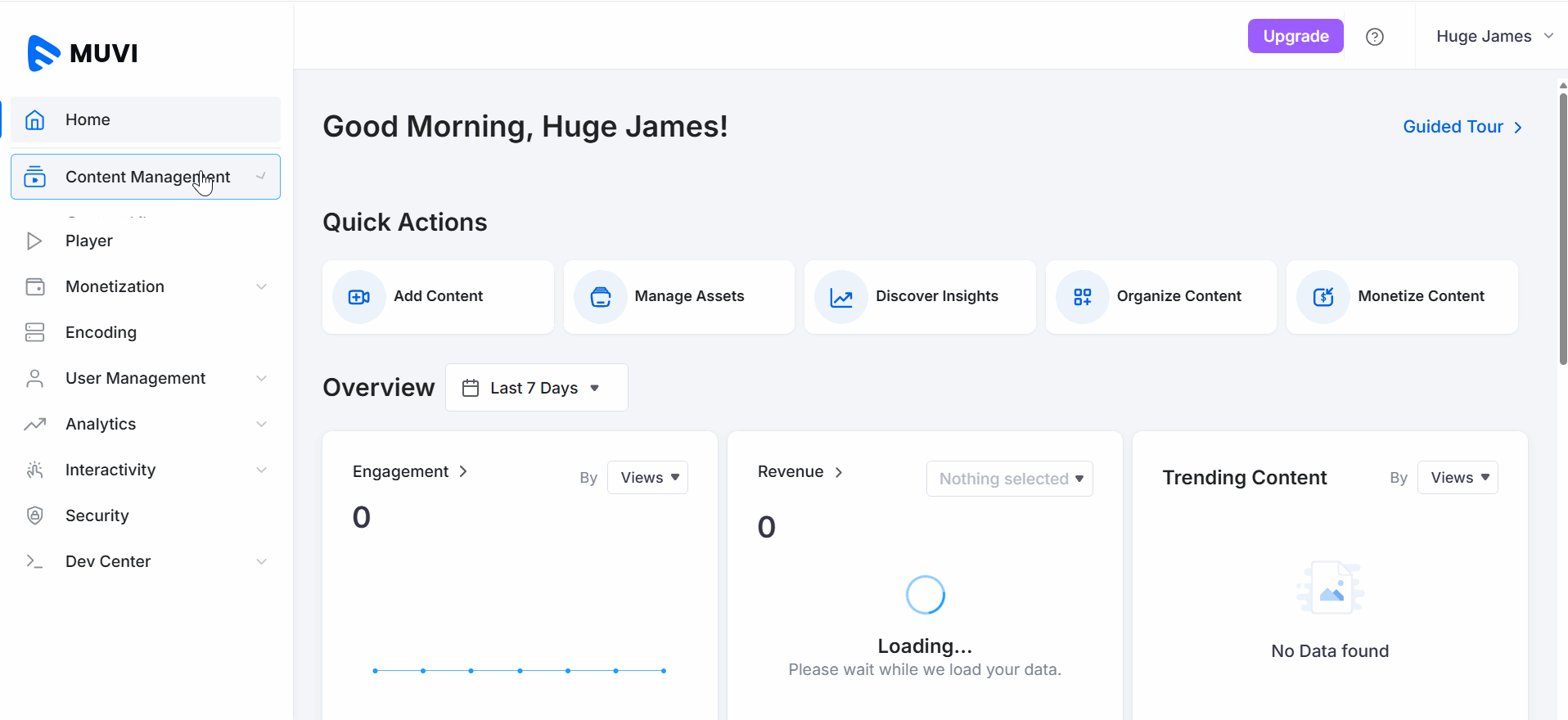1568x720 pixels.
Task: Click the Muvi logo icon
Action: pyautogui.click(x=43, y=53)
